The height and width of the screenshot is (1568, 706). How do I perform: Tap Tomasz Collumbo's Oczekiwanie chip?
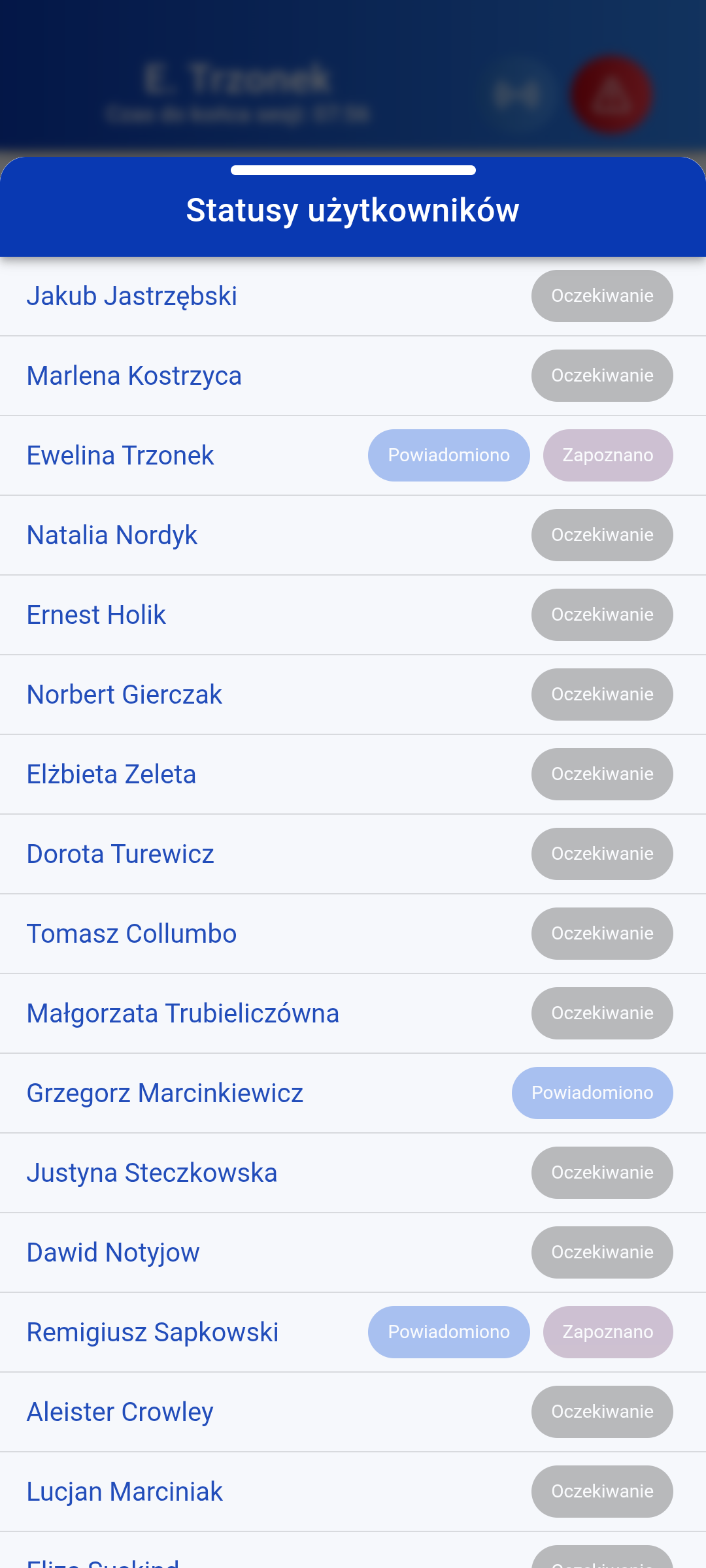point(602,934)
